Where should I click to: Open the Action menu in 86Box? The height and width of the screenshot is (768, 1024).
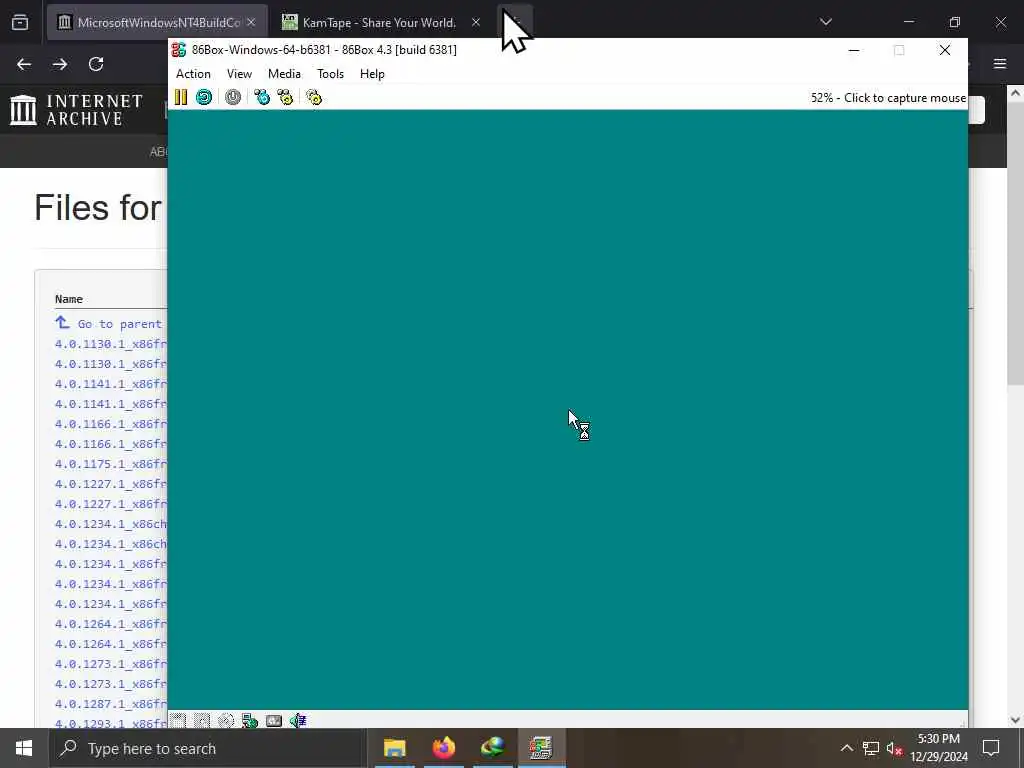[x=193, y=74]
